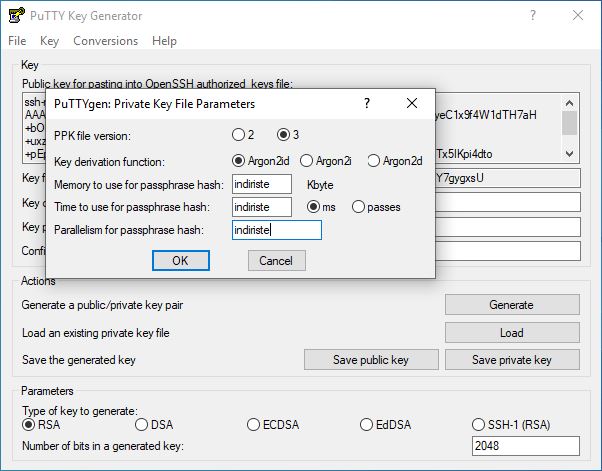Click 'Time to use for passphrase hash:' label

(132, 207)
